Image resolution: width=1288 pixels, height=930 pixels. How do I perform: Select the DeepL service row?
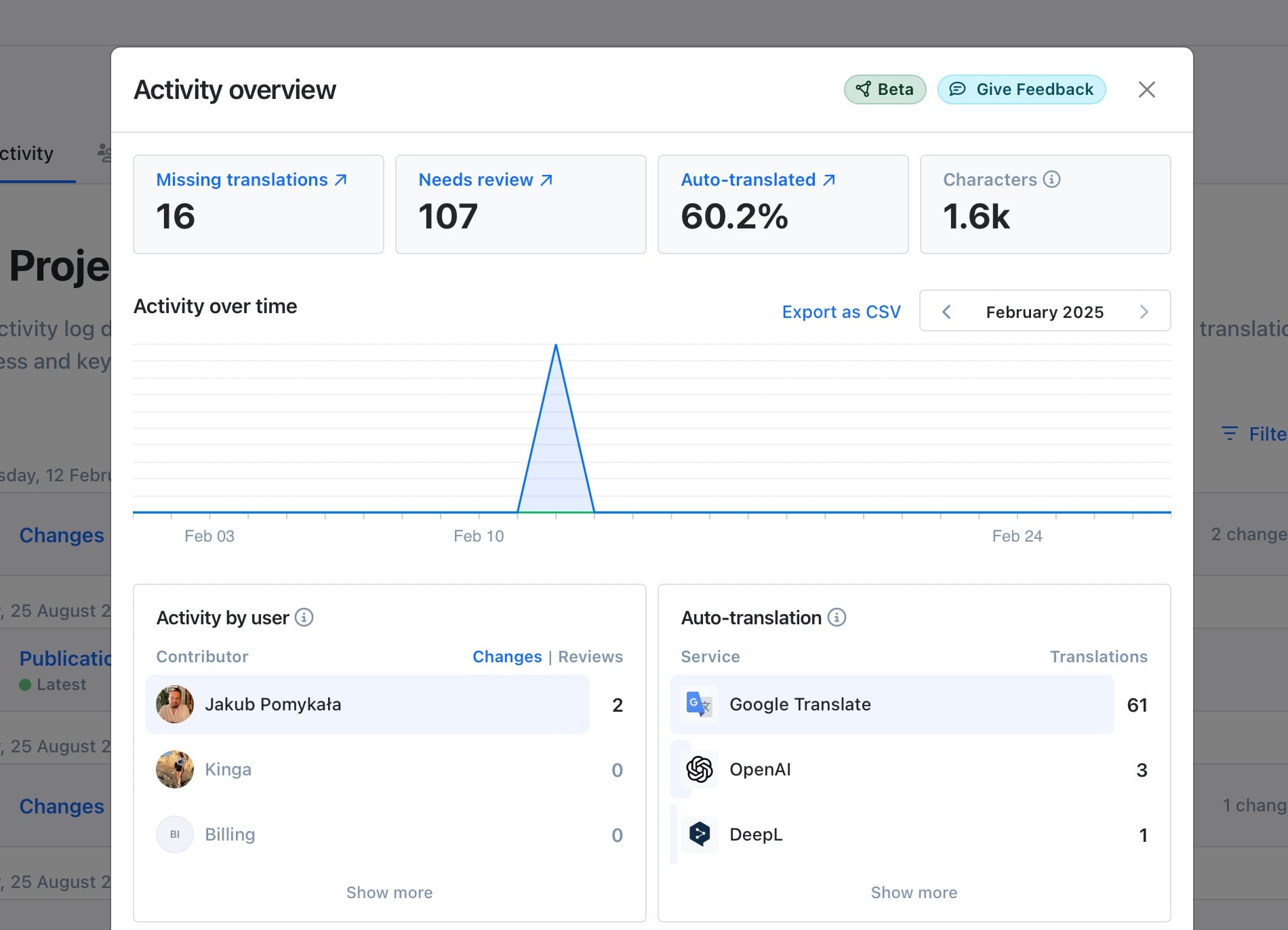coord(914,834)
